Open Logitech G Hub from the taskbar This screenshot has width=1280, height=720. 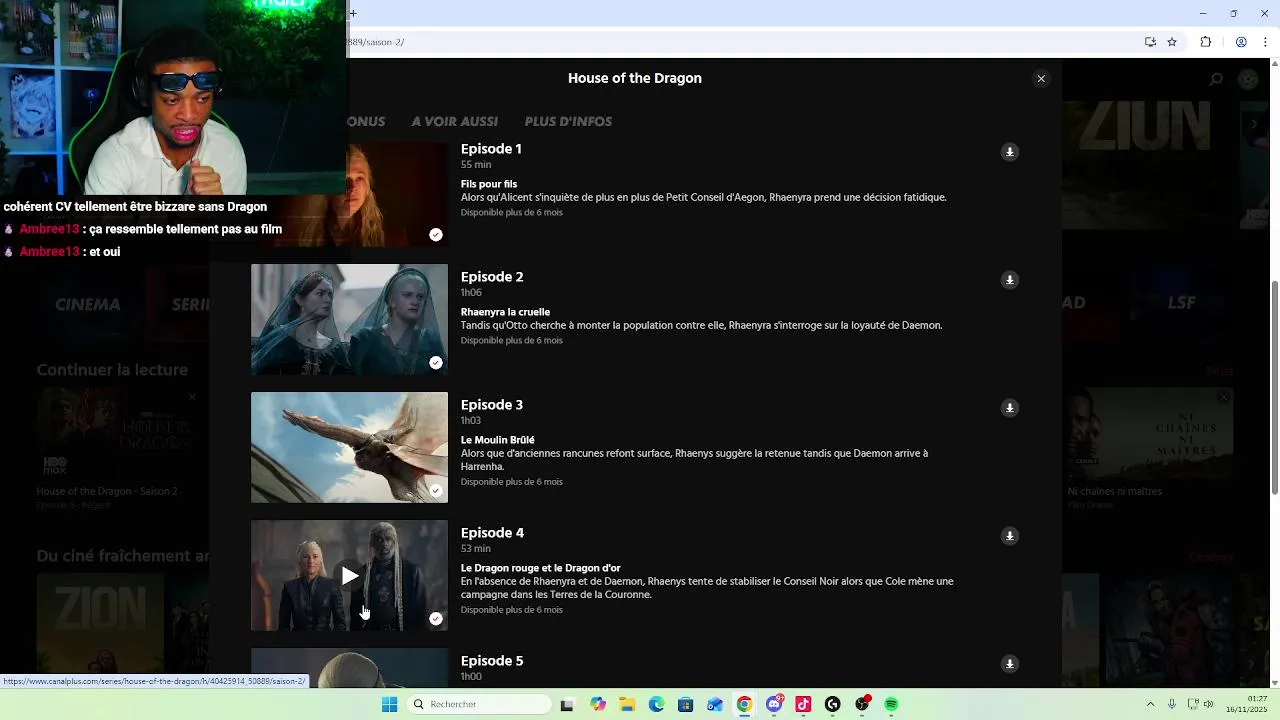[x=832, y=704]
